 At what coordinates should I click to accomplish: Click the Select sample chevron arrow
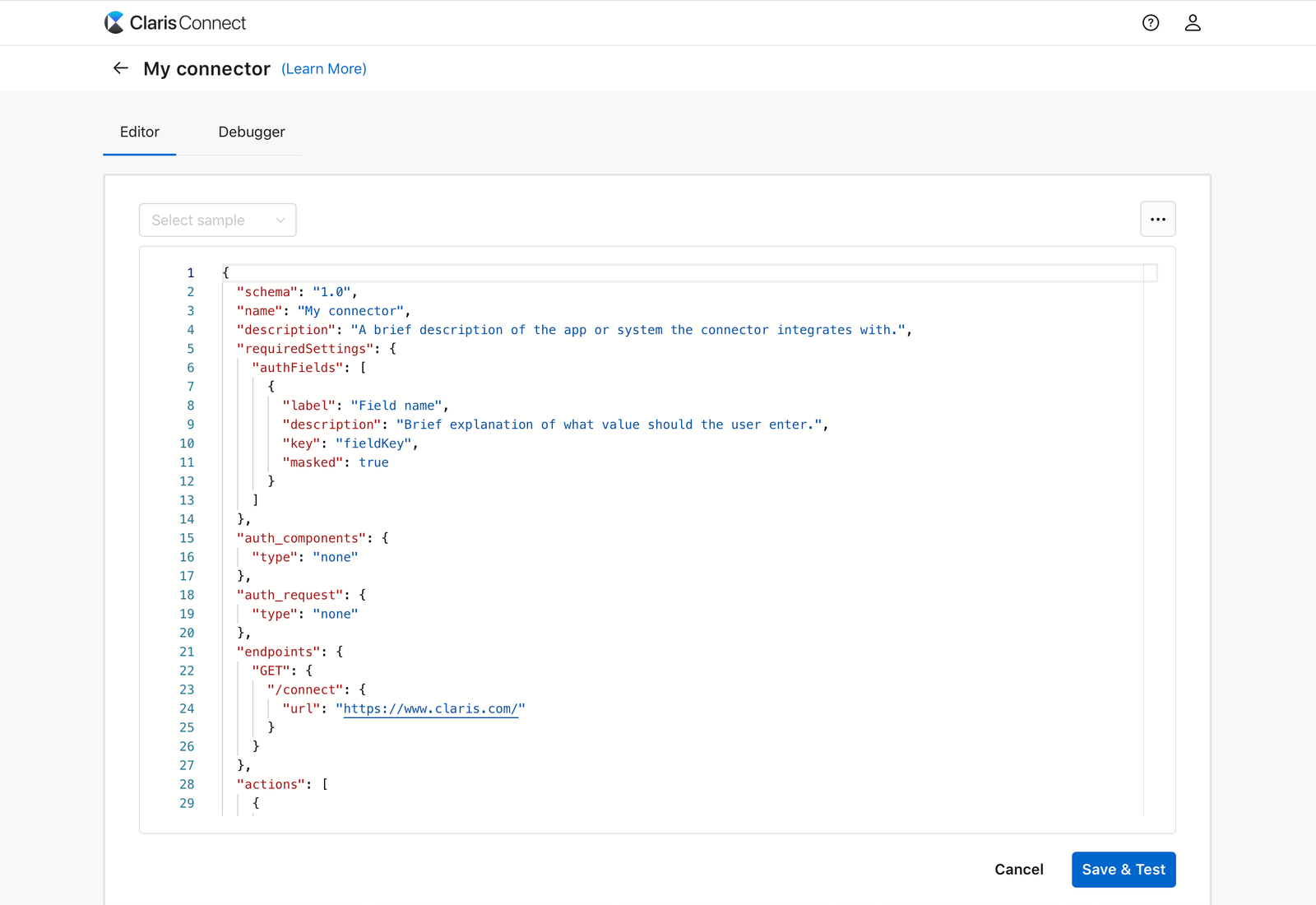280,220
